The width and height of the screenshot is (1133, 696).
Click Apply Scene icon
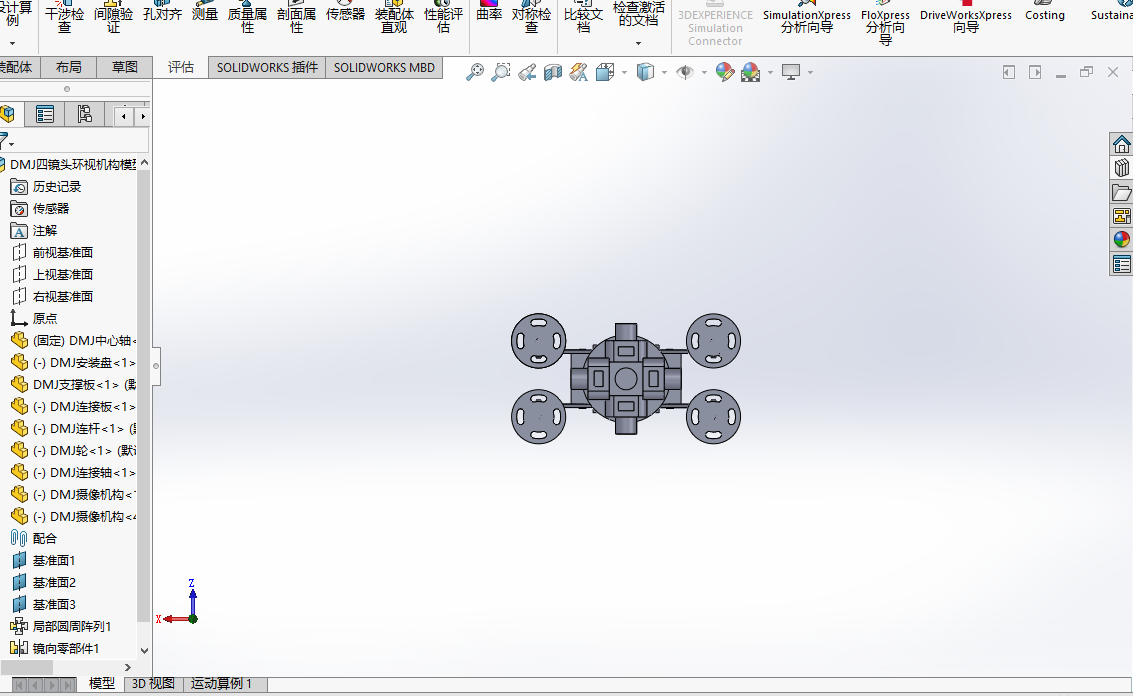[x=751, y=72]
